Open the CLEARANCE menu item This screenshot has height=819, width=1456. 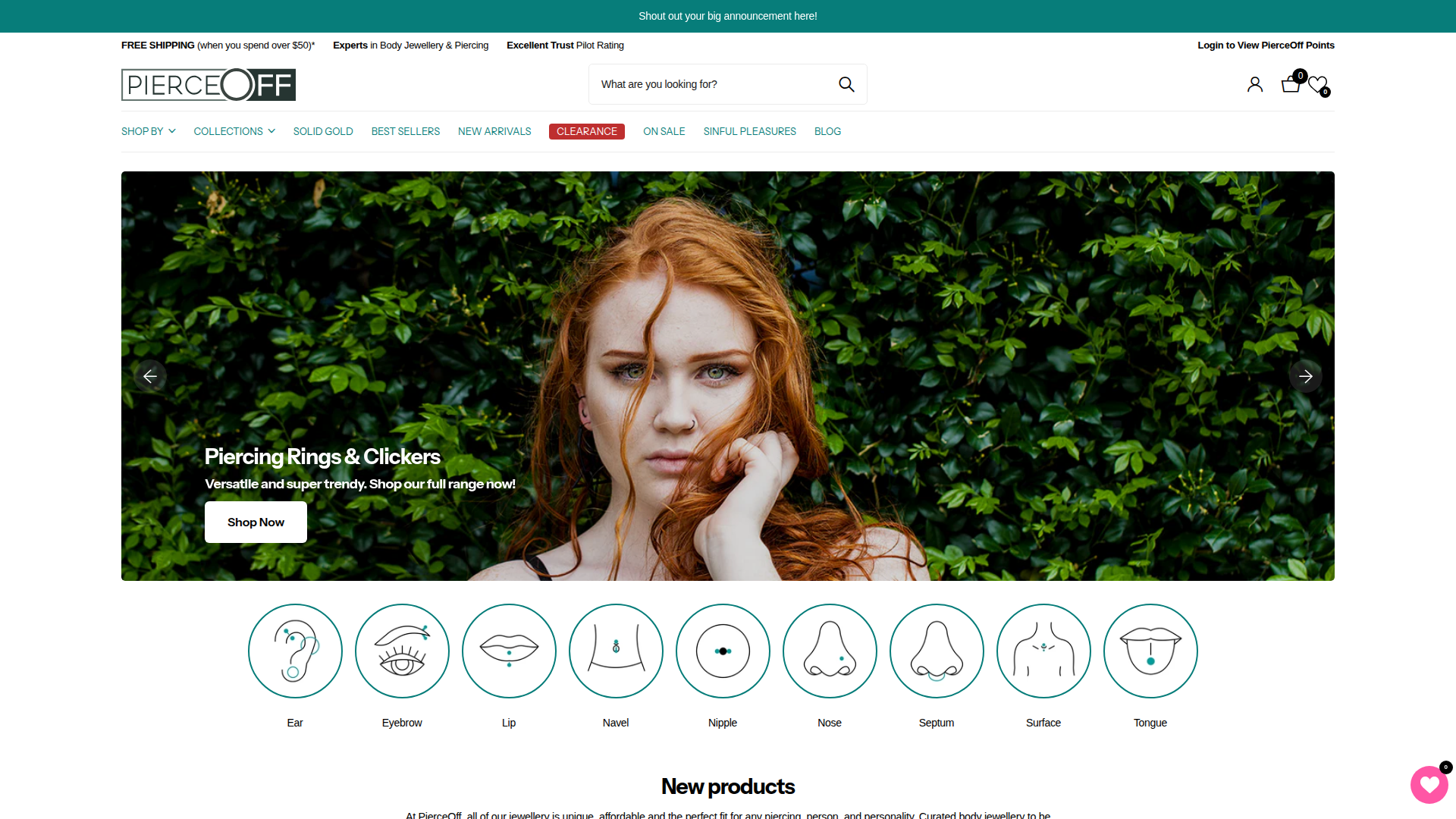586,131
